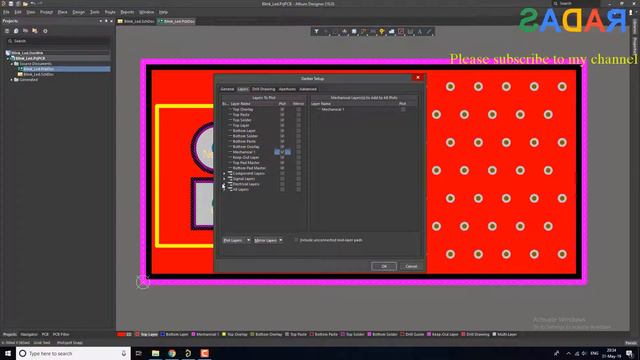Select the place line tool icon
The image size is (640, 360).
pyautogui.click(x=429, y=31)
